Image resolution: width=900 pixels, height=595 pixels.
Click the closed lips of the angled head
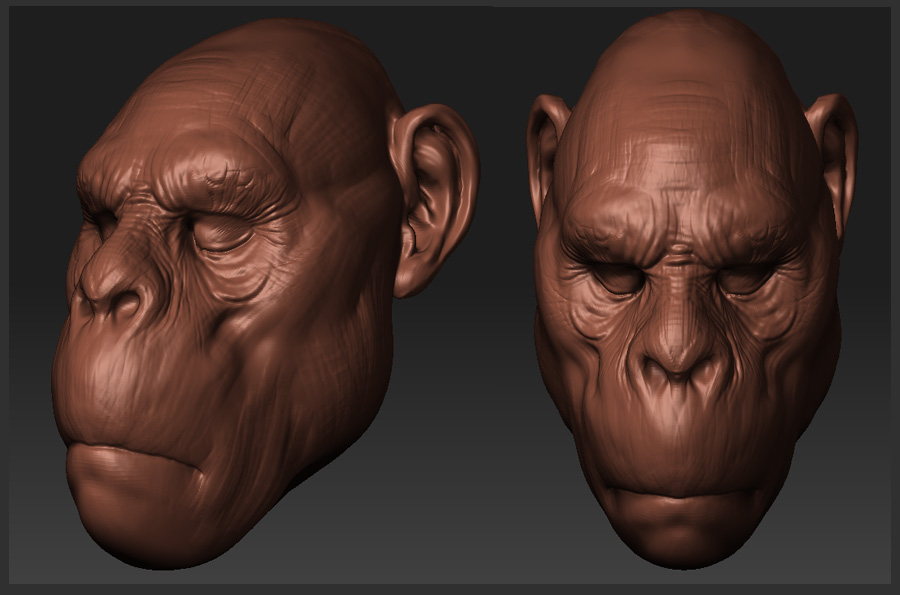click(x=120, y=463)
